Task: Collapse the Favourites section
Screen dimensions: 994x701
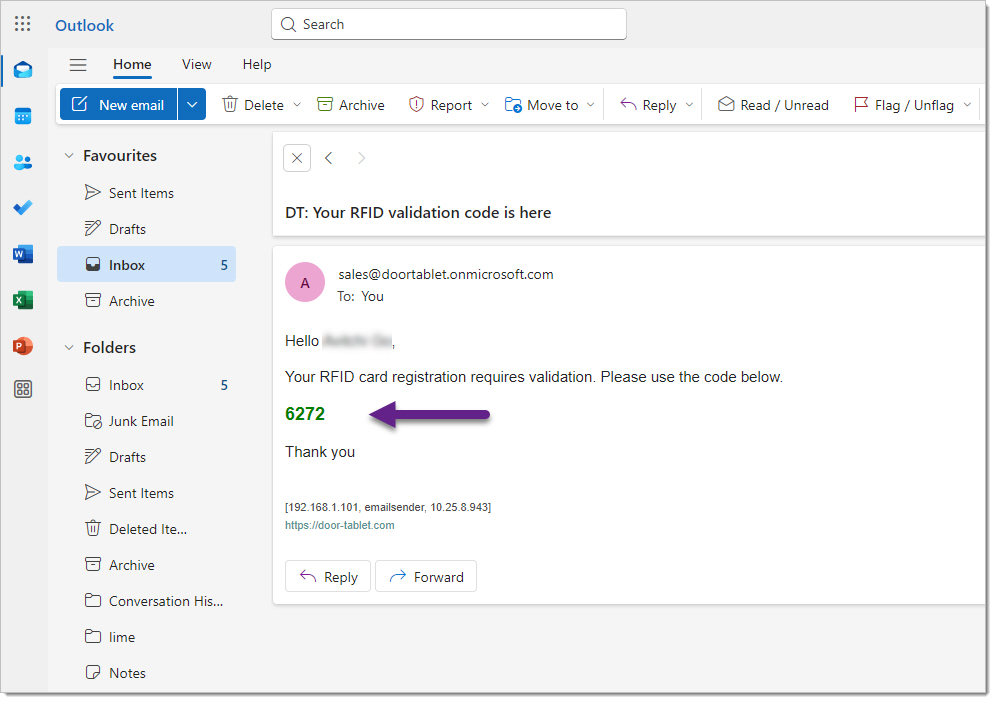Action: point(69,156)
